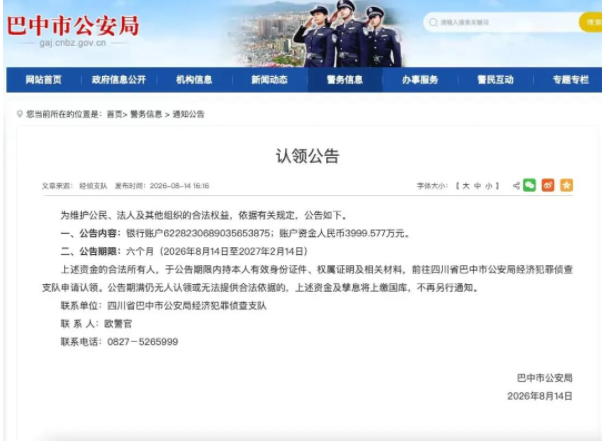Image resolution: width=602 pixels, height=441 pixels.
Task: Click the contact phone 0827-5265999
Action: (x=142, y=342)
